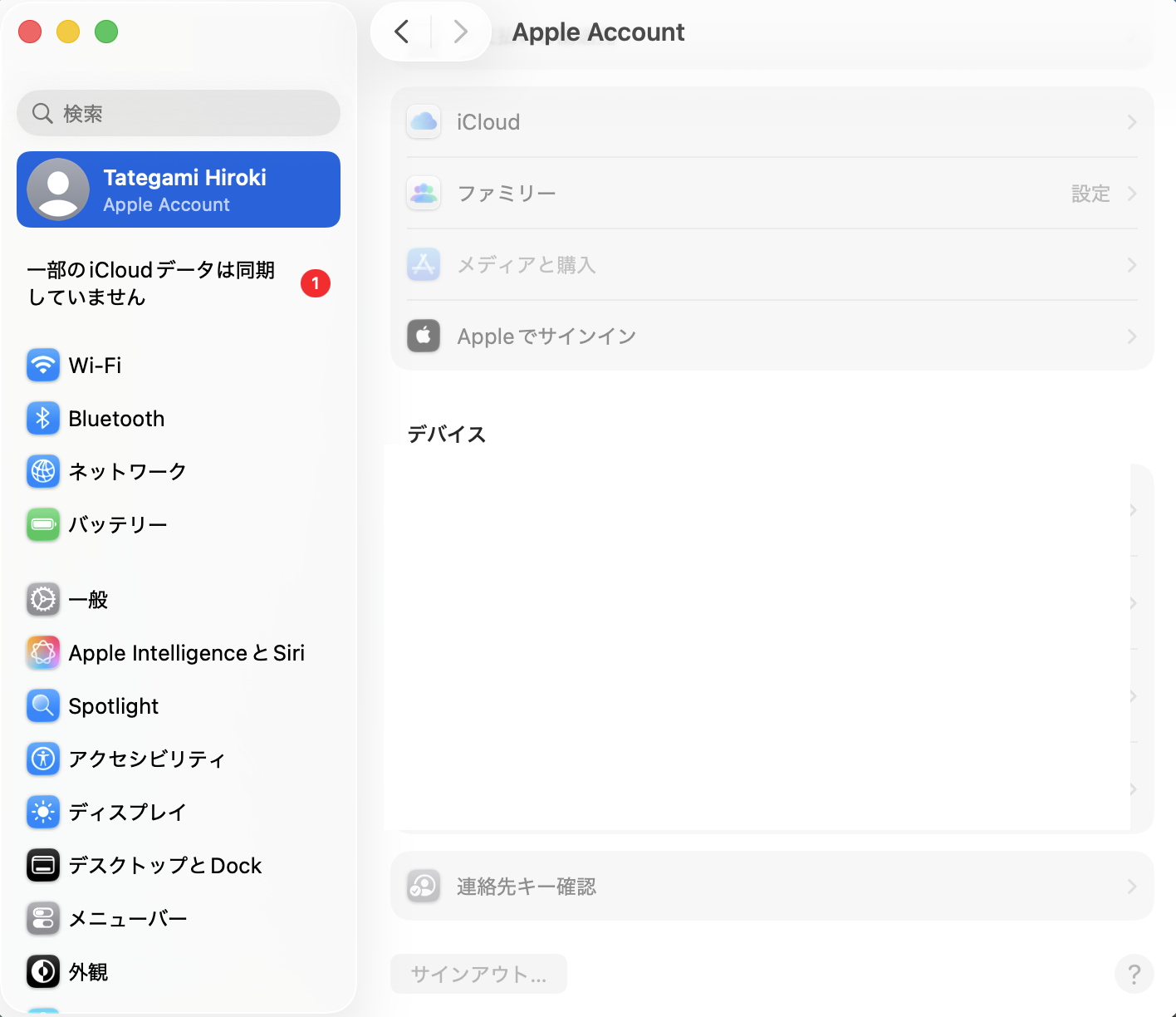Click the ネットワーク globe icon
This screenshot has height=1017, width=1176.
(43, 471)
